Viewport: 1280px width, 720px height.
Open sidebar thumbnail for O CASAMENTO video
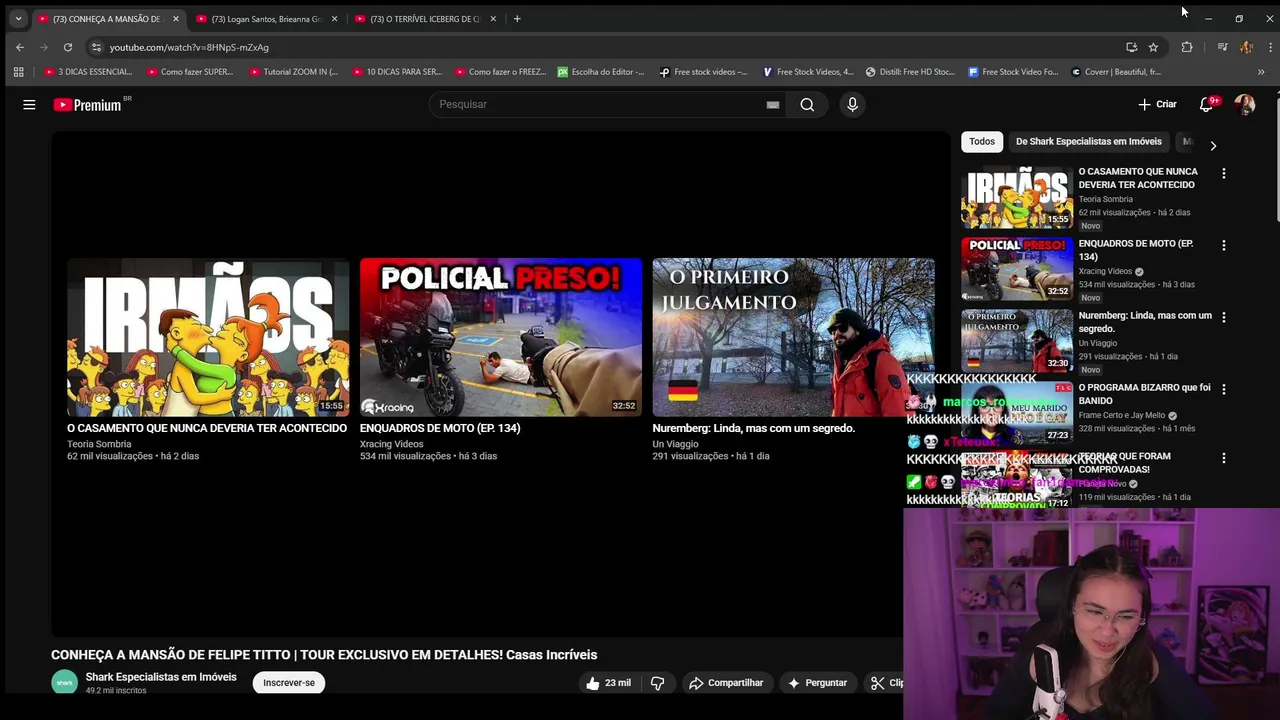pyautogui.click(x=1017, y=197)
